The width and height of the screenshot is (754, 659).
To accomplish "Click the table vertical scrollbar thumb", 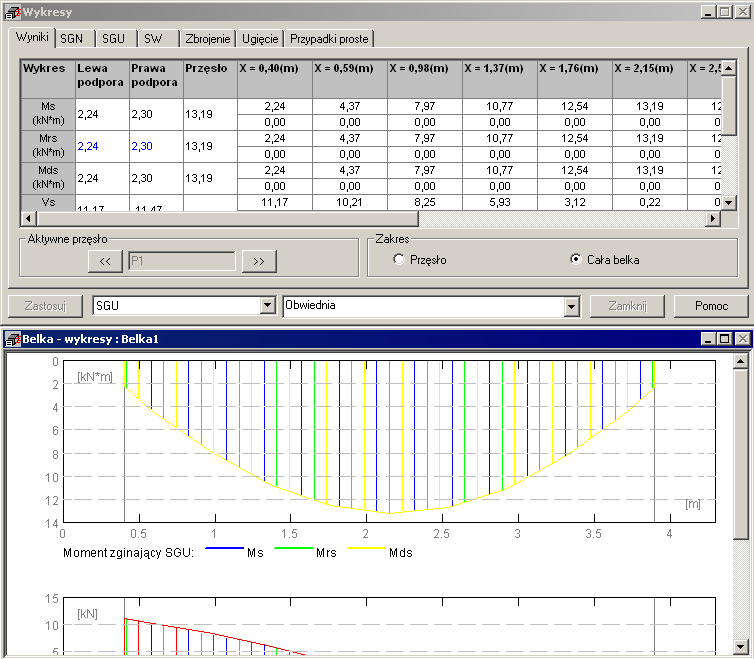I will click(x=729, y=105).
